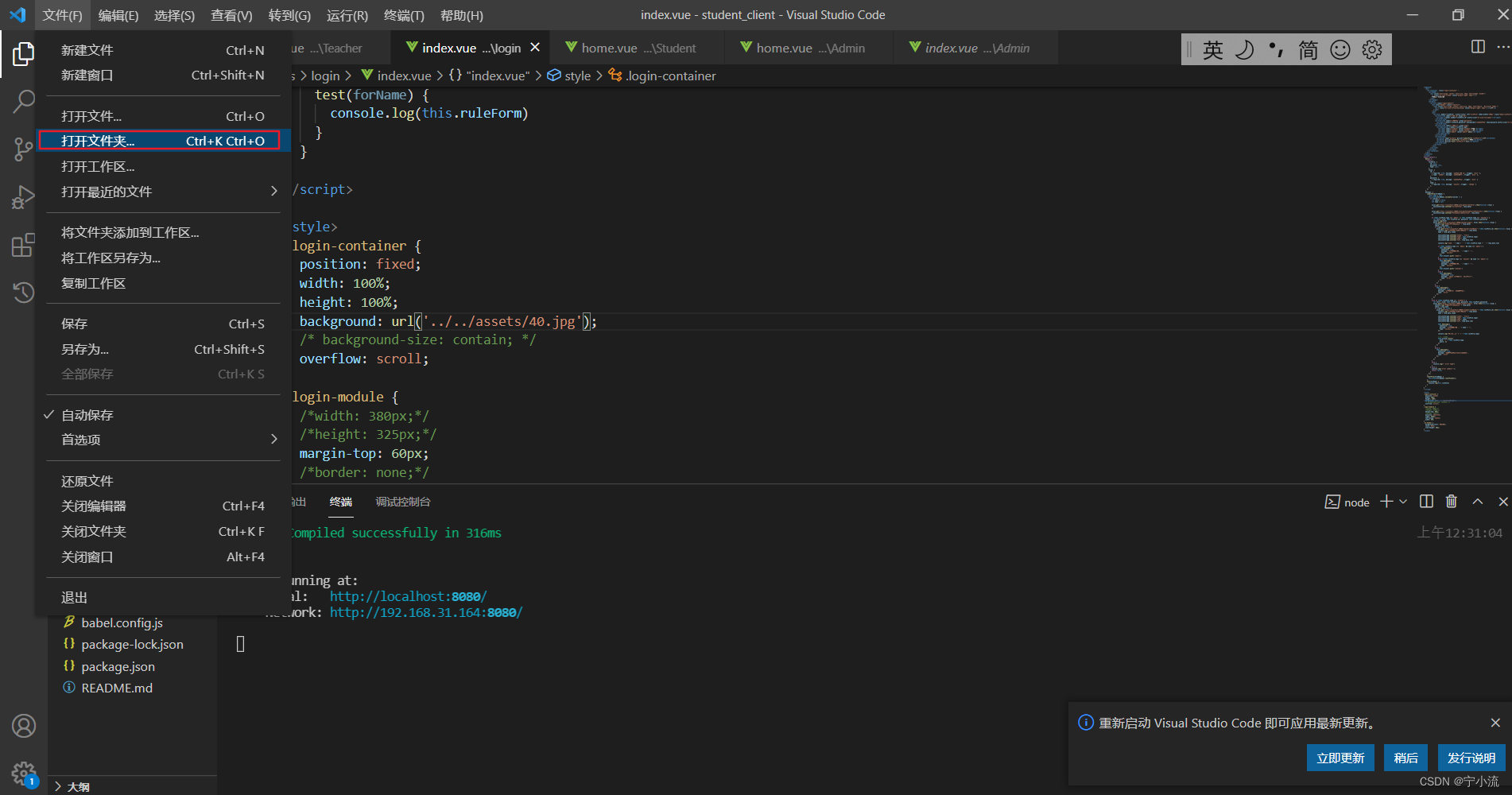The image size is (1512, 795).
Task: Close the index.vue login tab
Action: pyautogui.click(x=535, y=48)
